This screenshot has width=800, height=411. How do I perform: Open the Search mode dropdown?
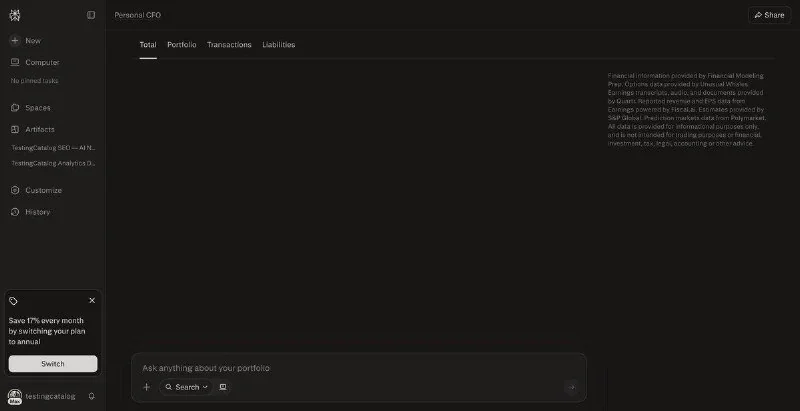[x=186, y=388]
